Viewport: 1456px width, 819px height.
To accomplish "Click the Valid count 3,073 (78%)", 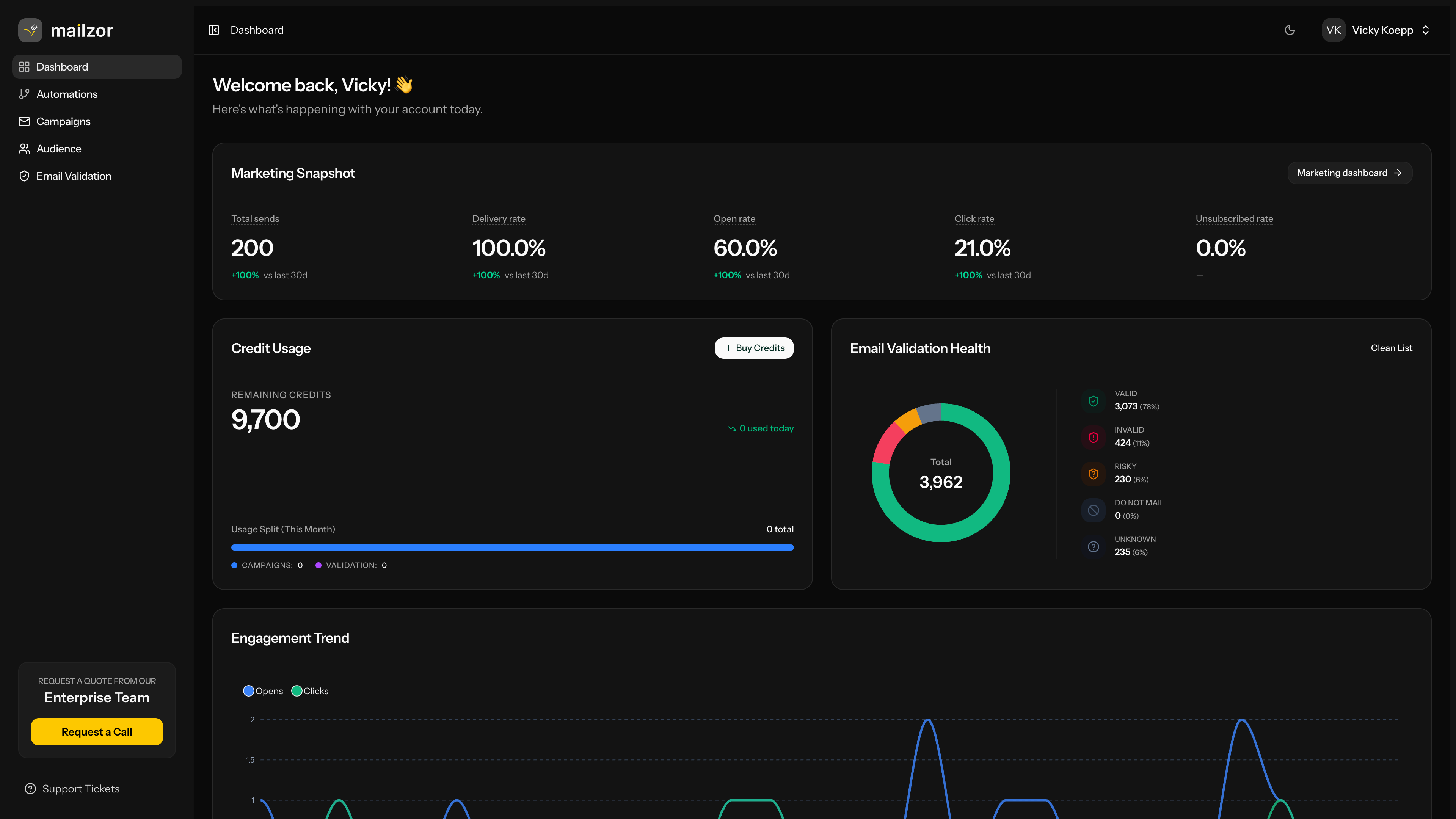I will click(x=1137, y=406).
